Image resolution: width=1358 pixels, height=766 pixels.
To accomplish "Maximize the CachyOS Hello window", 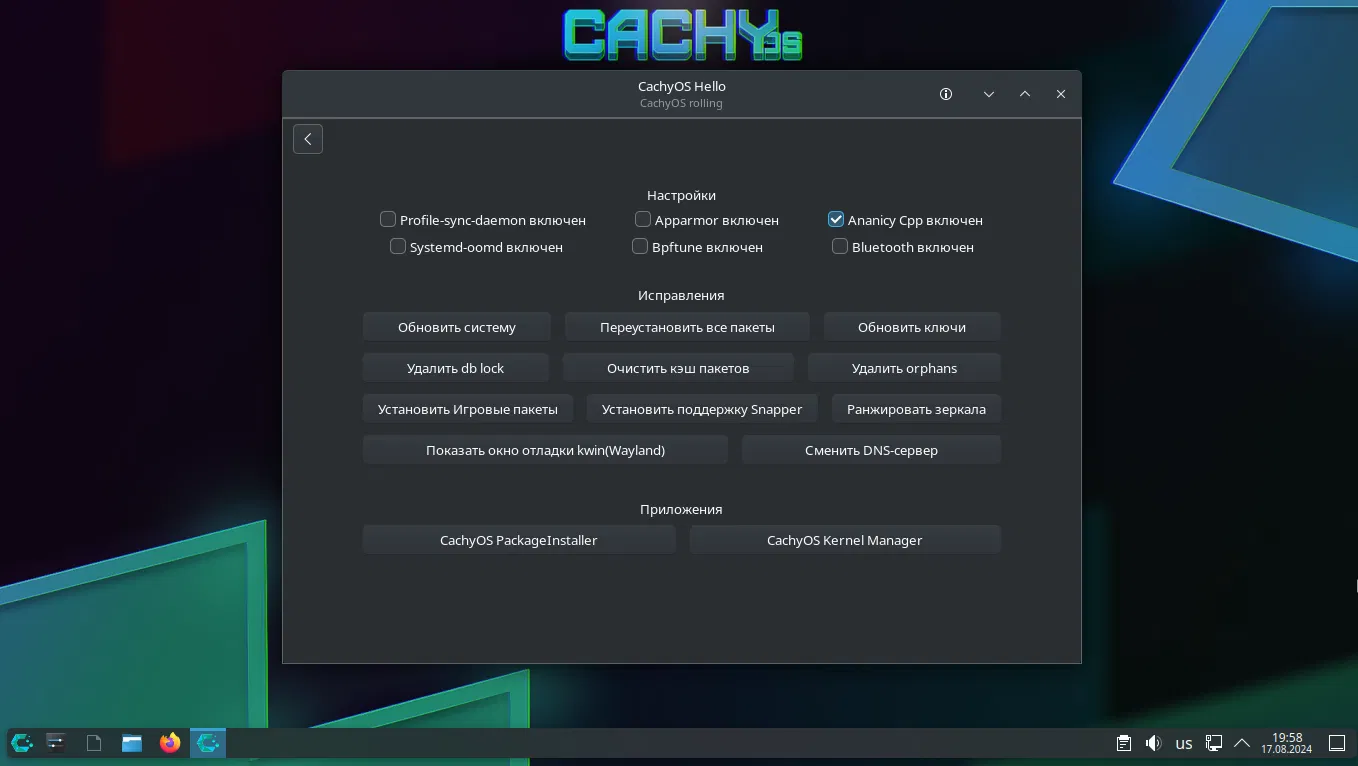I will tap(1025, 94).
